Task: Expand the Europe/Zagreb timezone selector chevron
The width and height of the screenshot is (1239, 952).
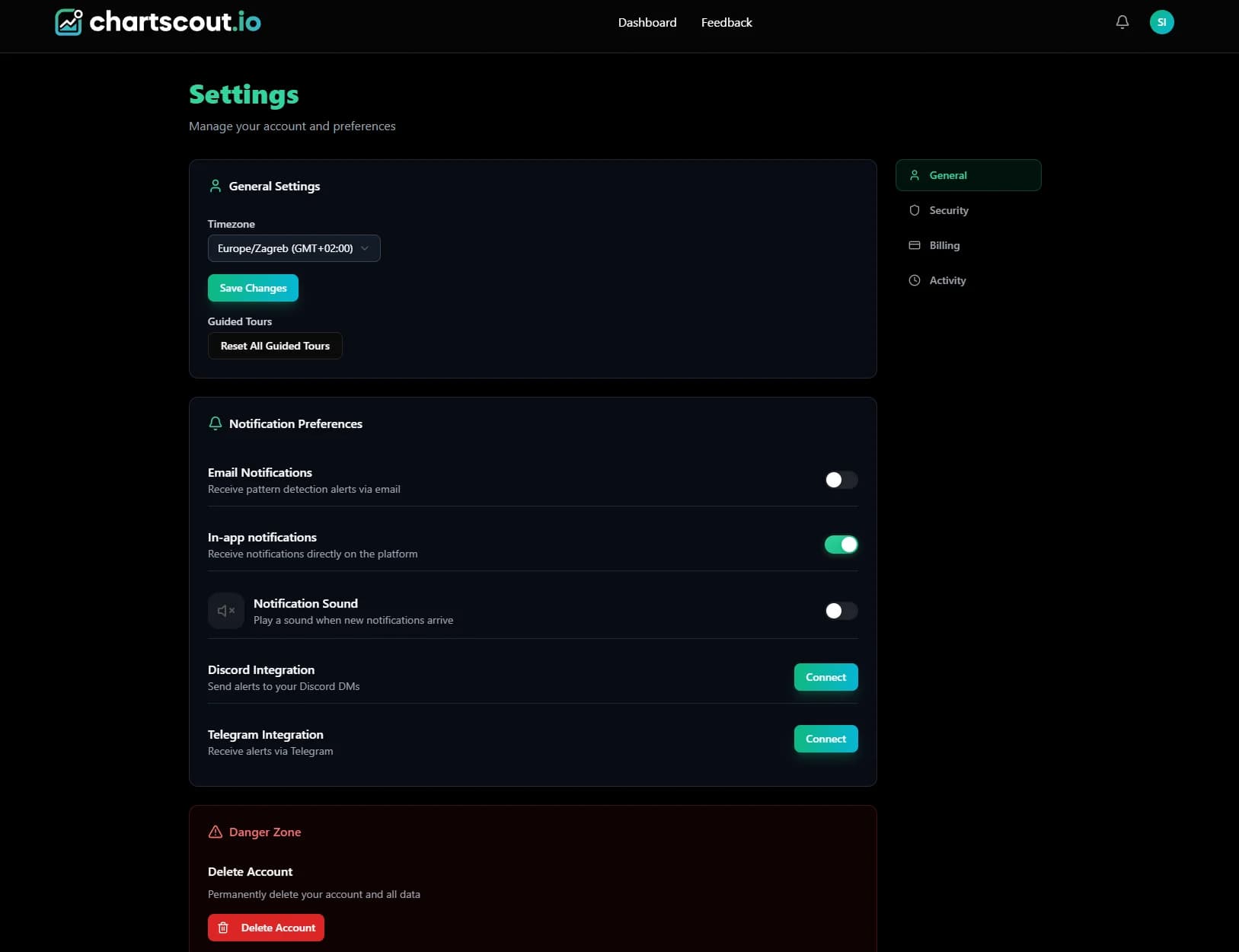Action: 365,248
